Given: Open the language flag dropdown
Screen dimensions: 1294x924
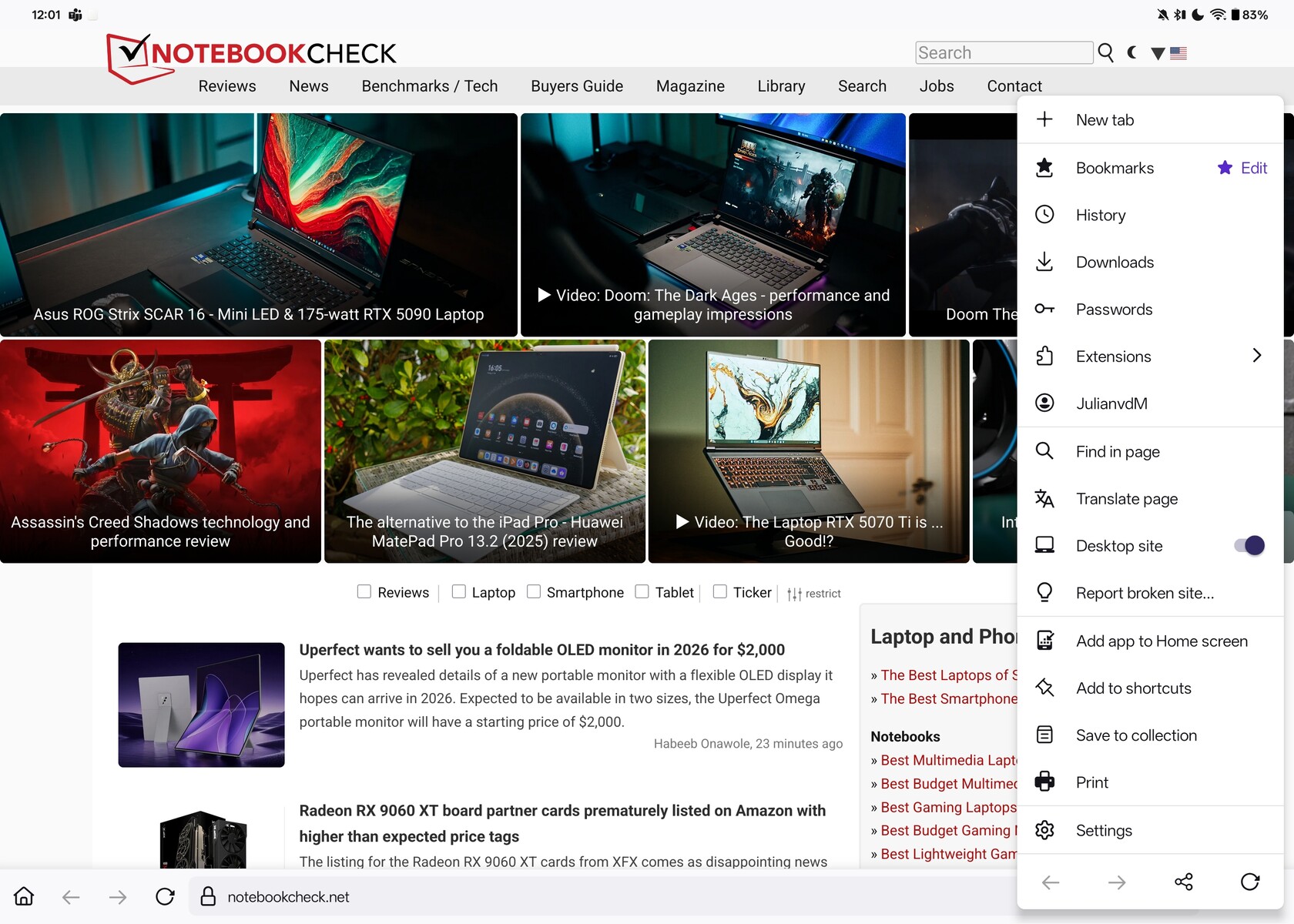Looking at the screenshot, I should coord(1168,53).
